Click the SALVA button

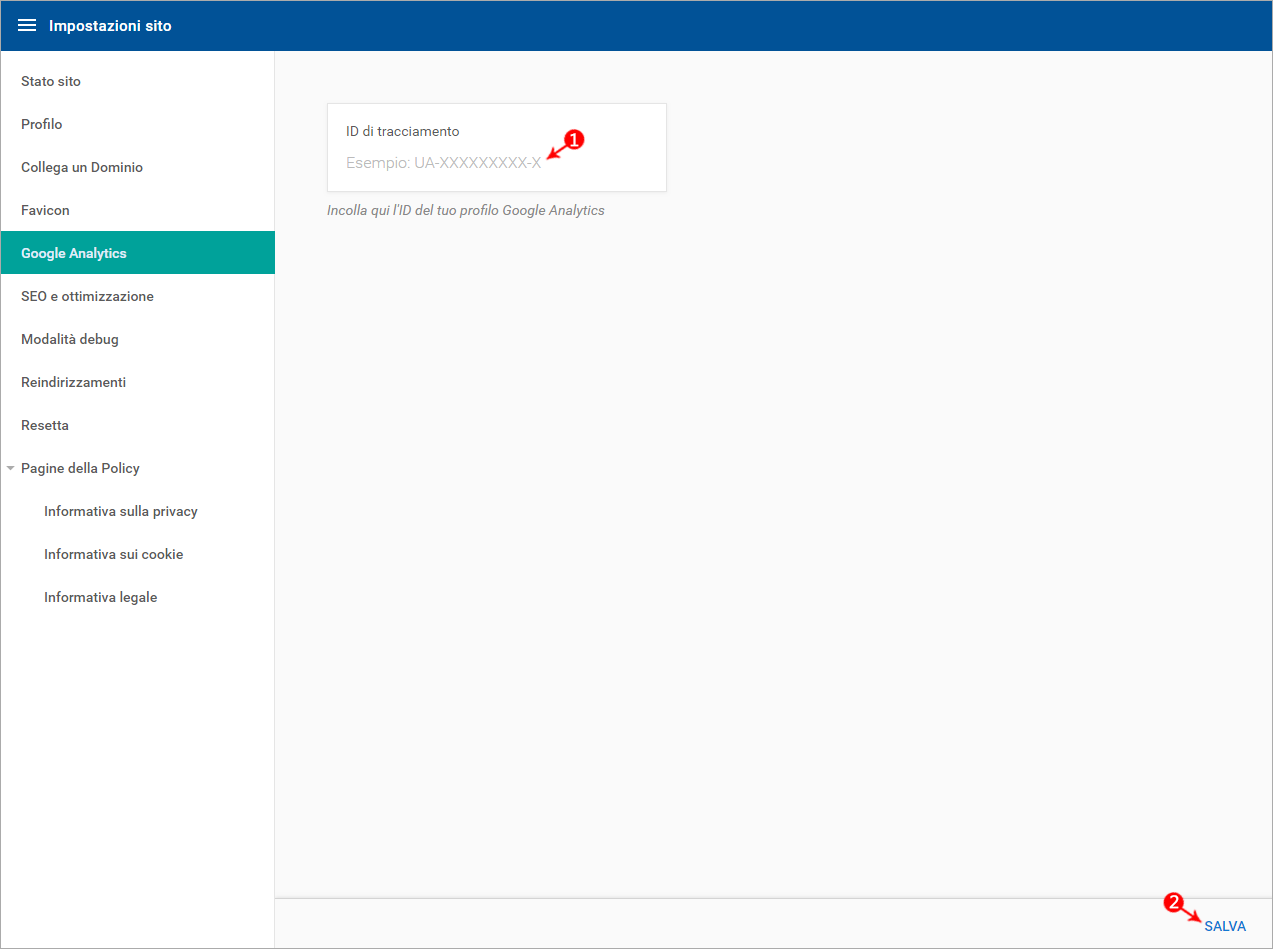pos(1225,926)
